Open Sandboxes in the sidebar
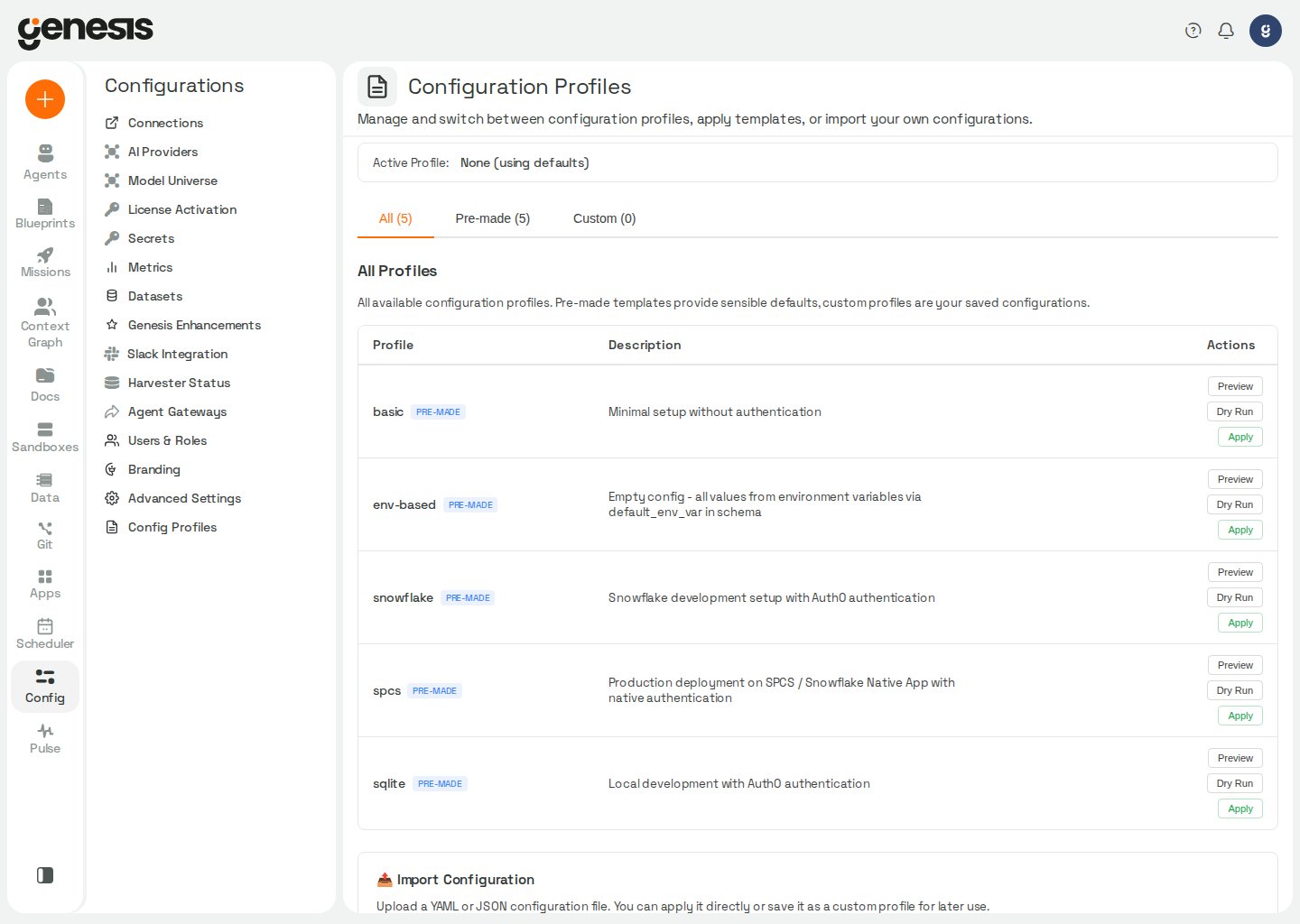This screenshot has height=924, width=1300. point(45,437)
